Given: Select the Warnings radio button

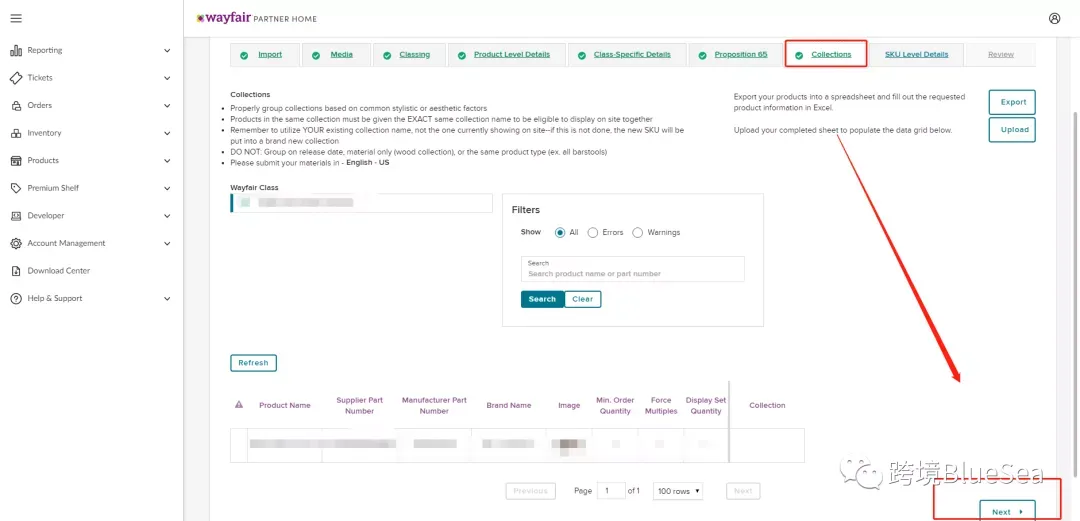Looking at the screenshot, I should (637, 232).
